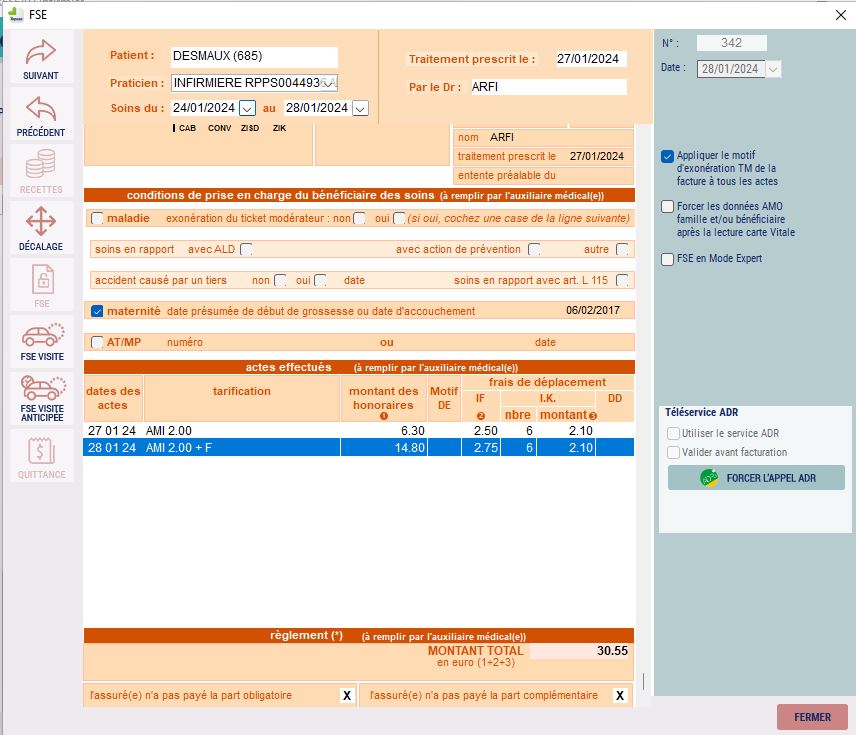Image resolution: width=856 pixels, height=735 pixels.
Task: Click 'Par le Dr' field ARFI
Action: pyautogui.click(x=549, y=87)
